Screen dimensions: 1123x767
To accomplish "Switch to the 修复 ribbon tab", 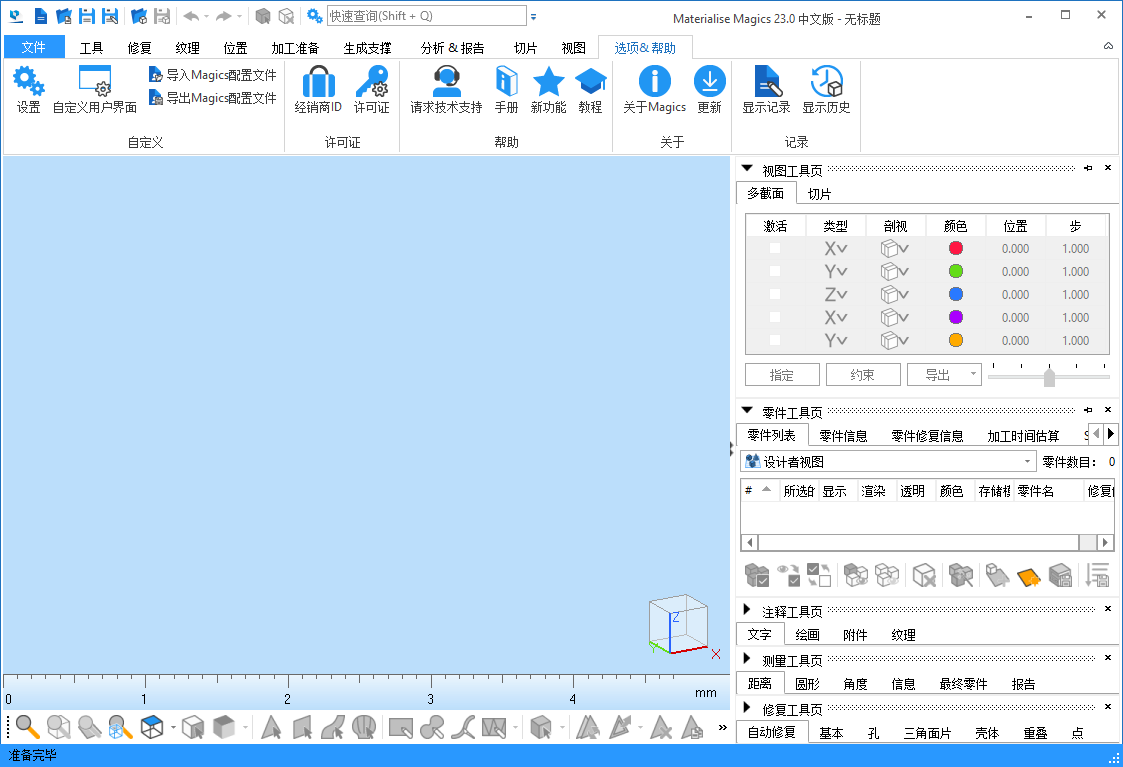I will tap(139, 48).
